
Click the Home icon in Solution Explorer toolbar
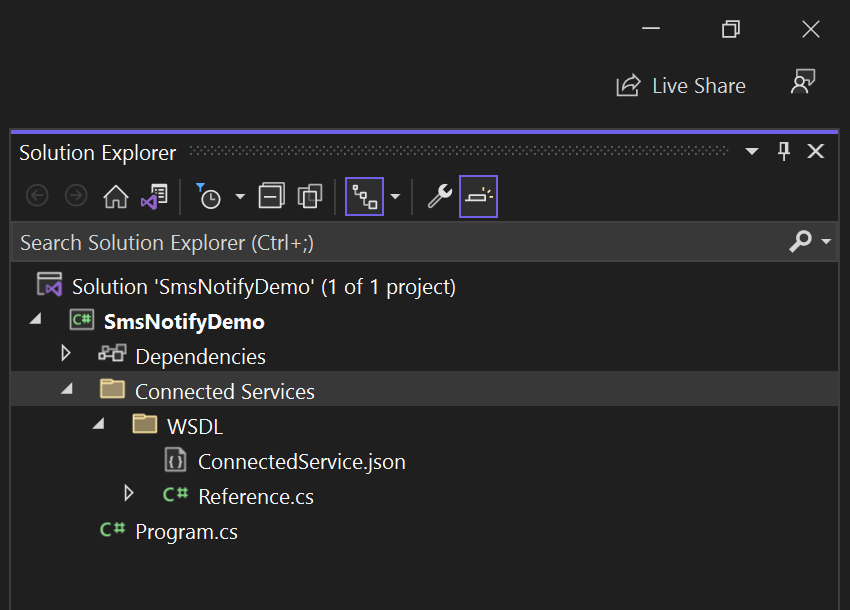pos(116,197)
